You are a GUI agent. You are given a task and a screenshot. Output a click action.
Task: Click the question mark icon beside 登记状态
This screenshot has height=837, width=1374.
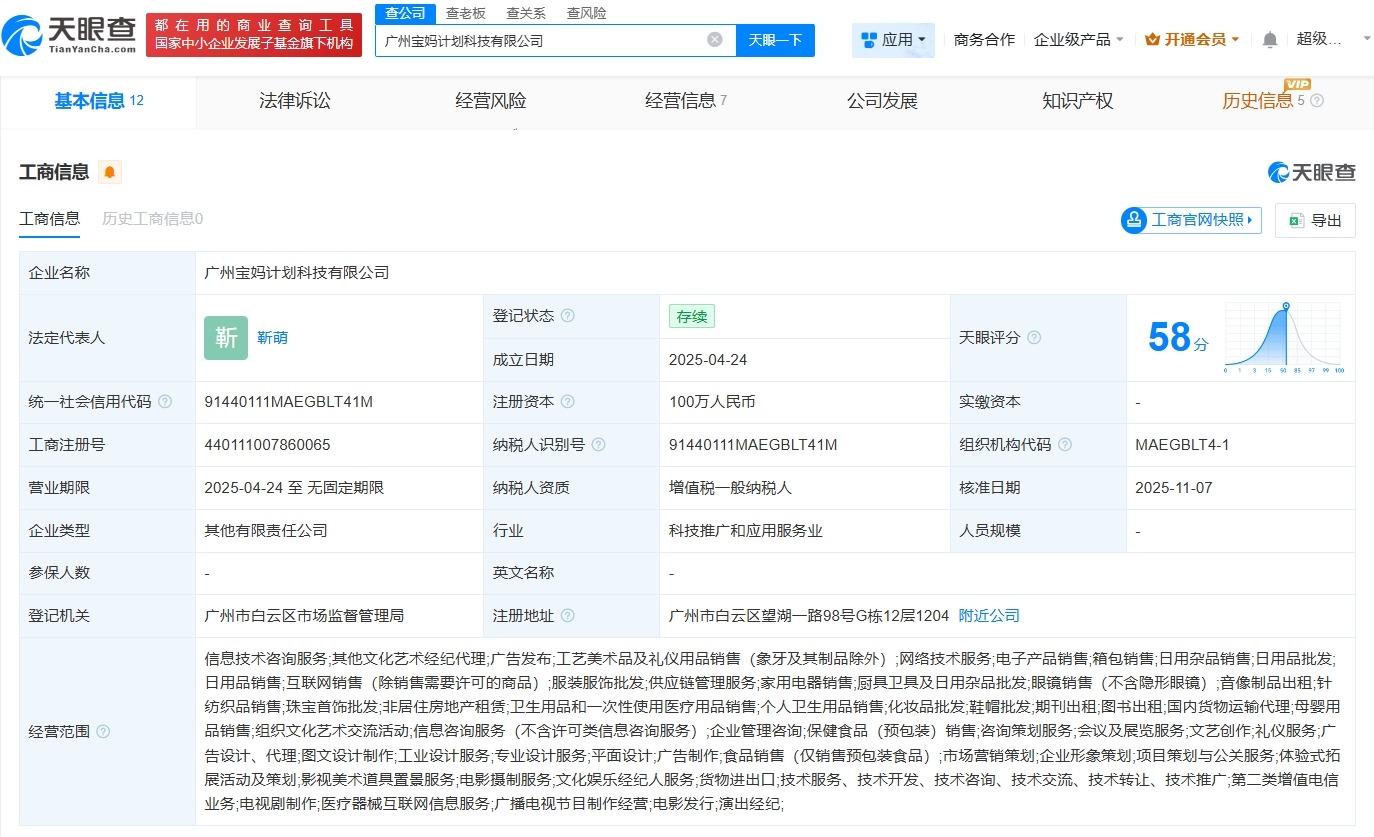566,315
